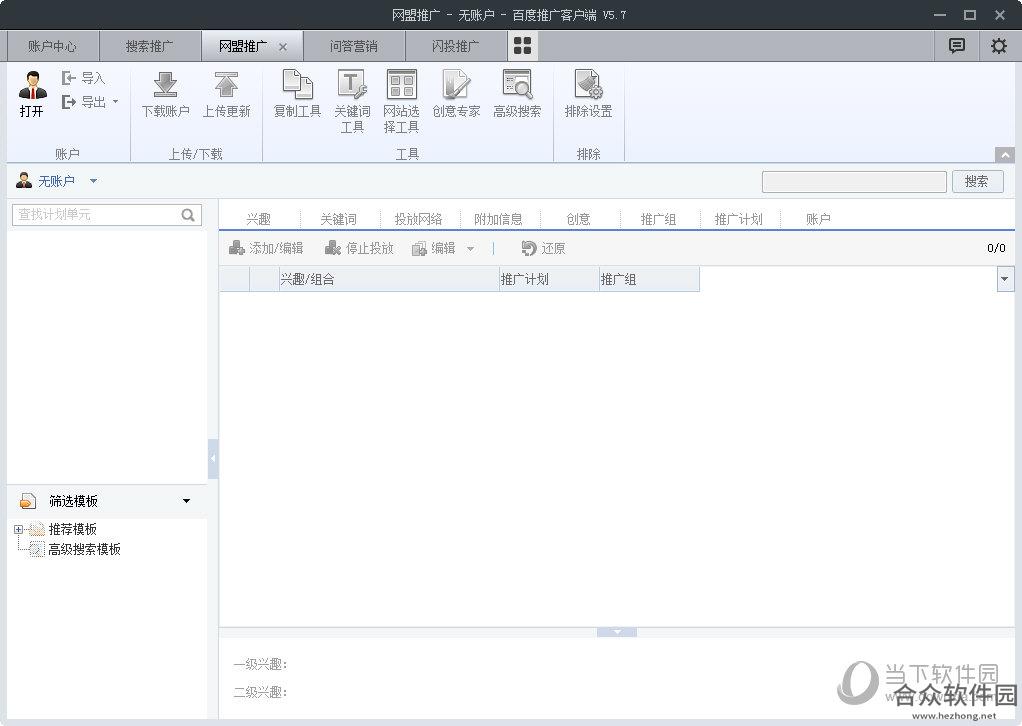Switch to 问答营销 tab
1022x726 pixels.
pos(353,46)
